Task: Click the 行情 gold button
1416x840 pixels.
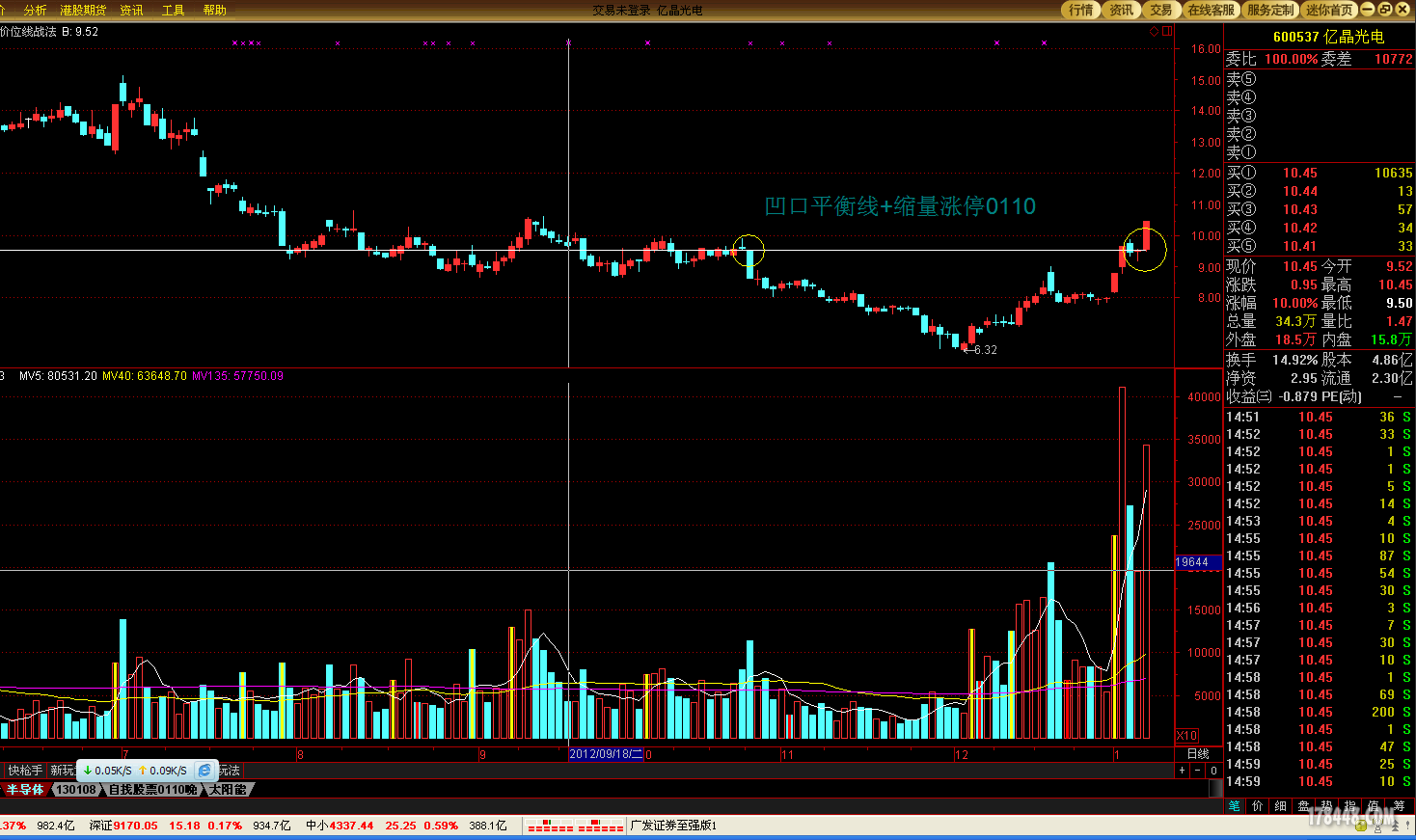Action: [1080, 10]
